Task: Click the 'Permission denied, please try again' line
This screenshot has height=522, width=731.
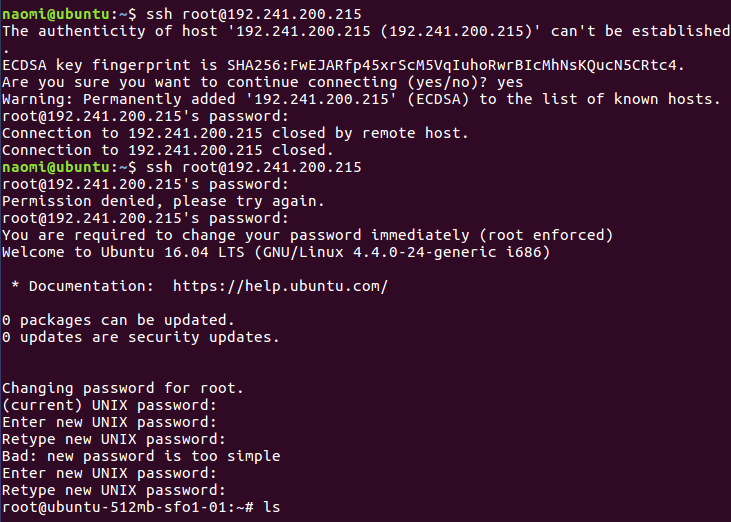Action: tap(163, 201)
